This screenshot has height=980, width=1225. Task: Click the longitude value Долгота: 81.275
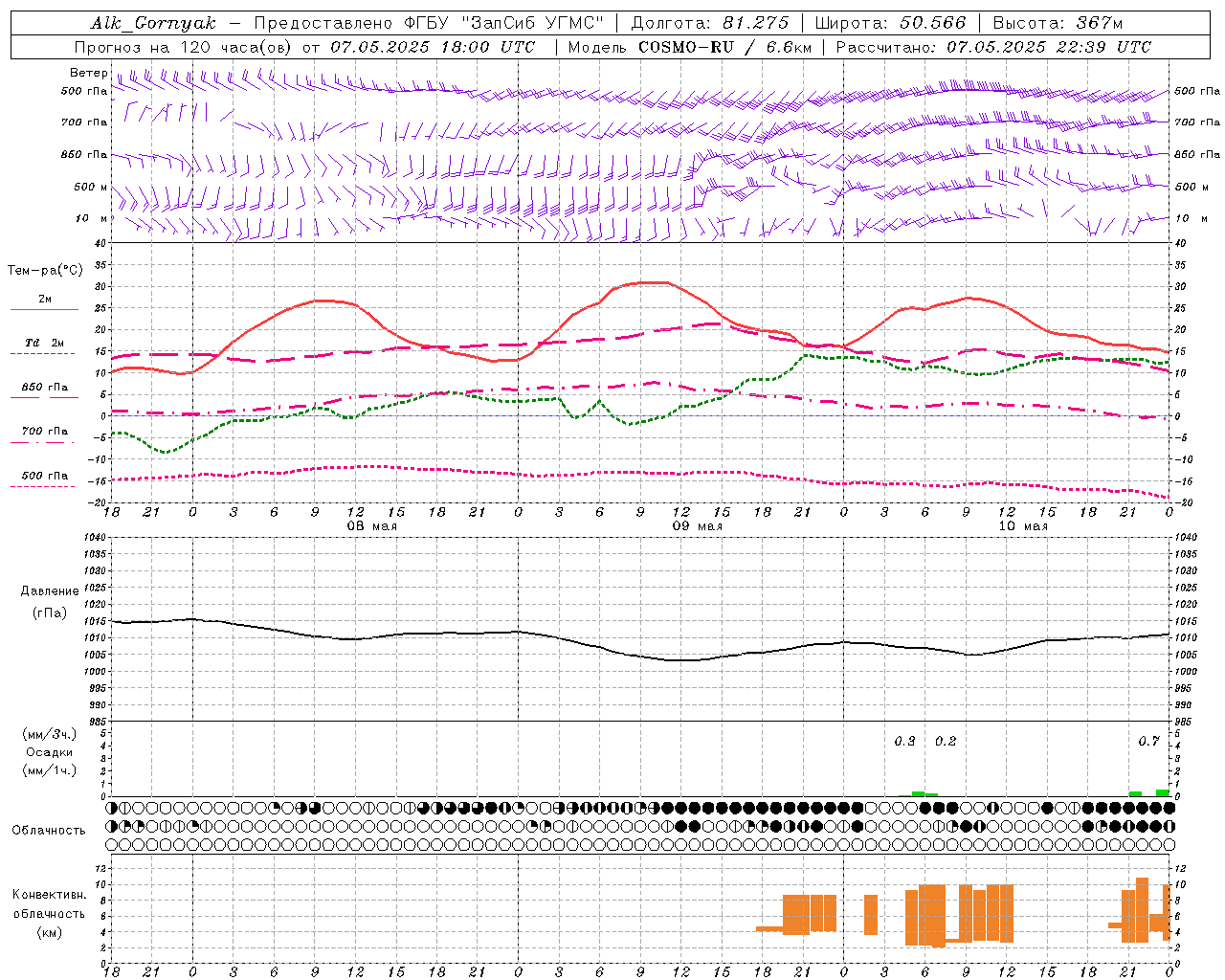[x=710, y=23]
